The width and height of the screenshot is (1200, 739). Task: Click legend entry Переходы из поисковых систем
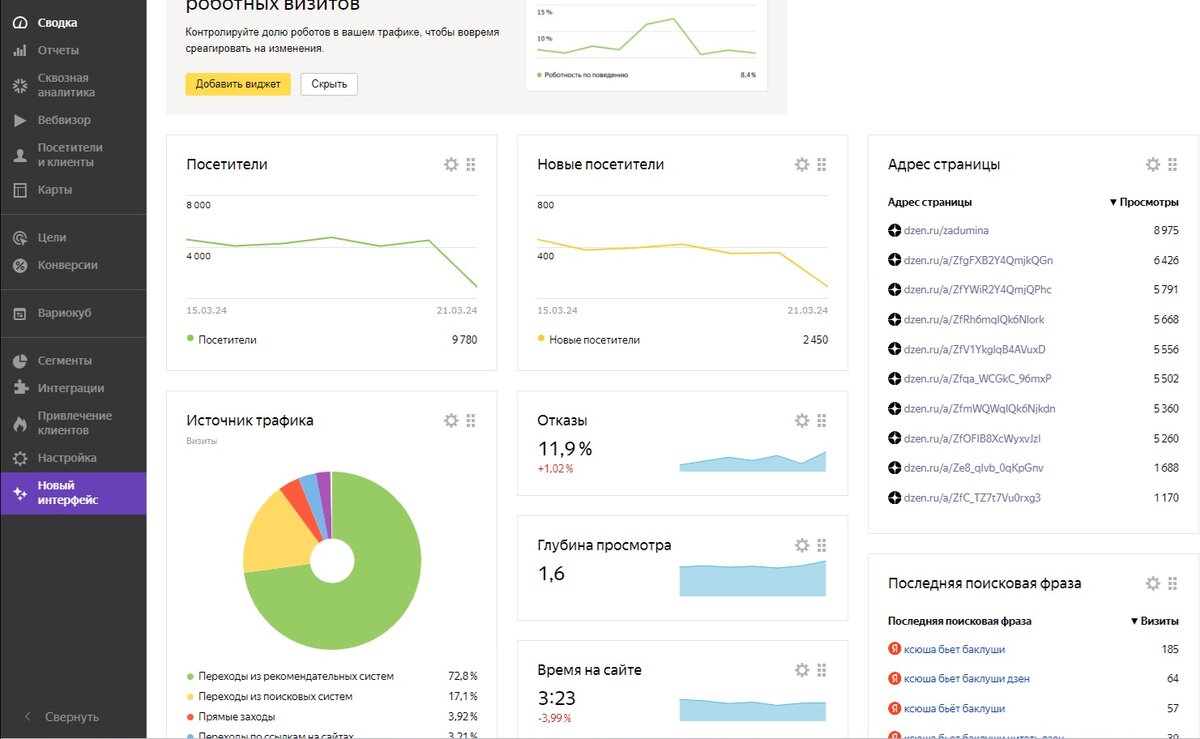(275, 696)
